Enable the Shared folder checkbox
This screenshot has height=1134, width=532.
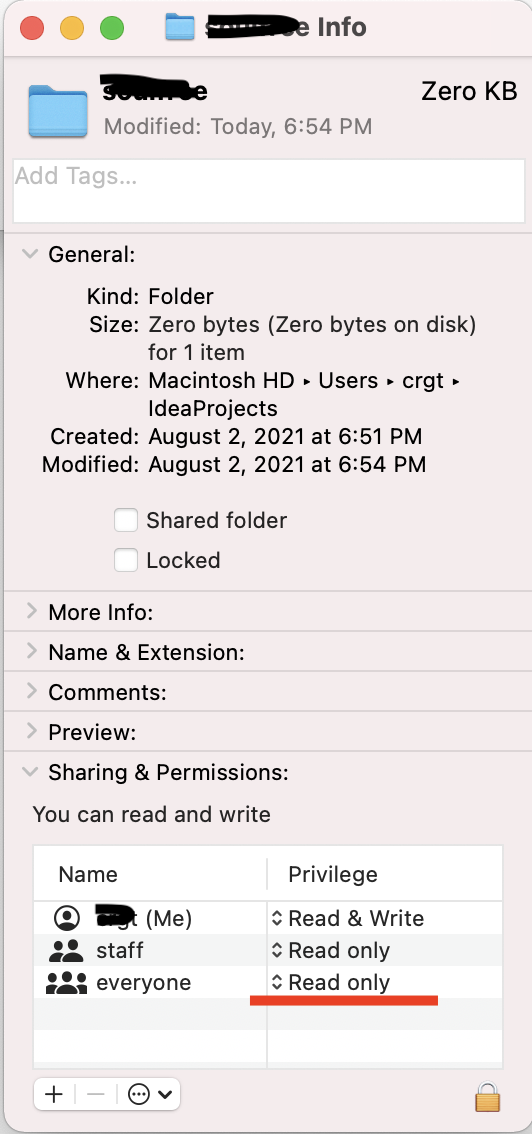pyautogui.click(x=126, y=520)
